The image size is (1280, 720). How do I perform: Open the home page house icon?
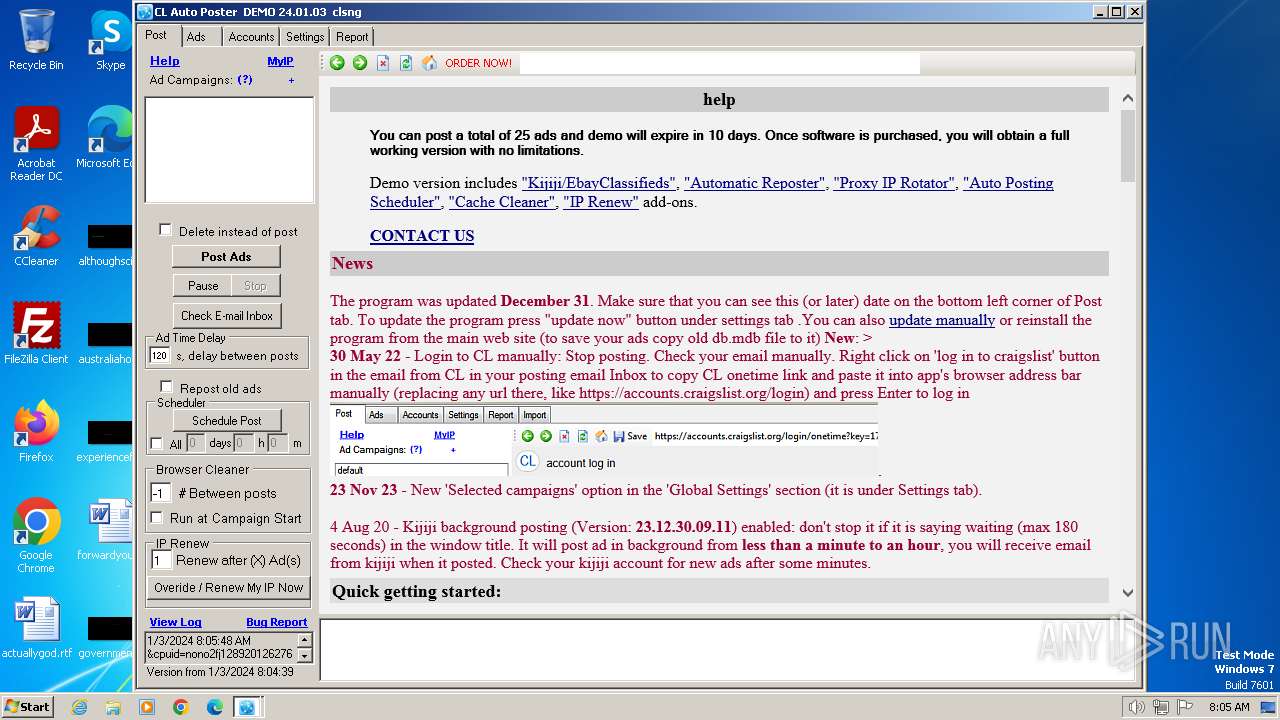click(429, 63)
